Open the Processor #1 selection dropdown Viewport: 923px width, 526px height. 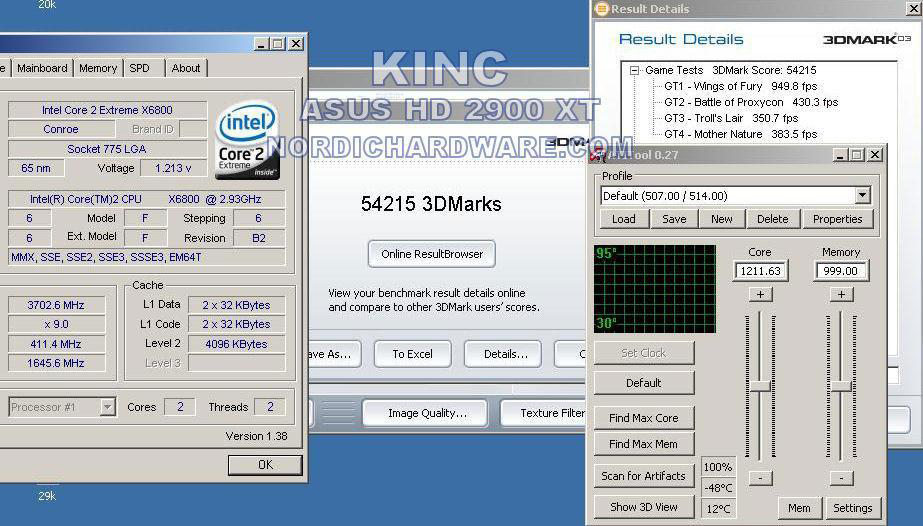107,407
